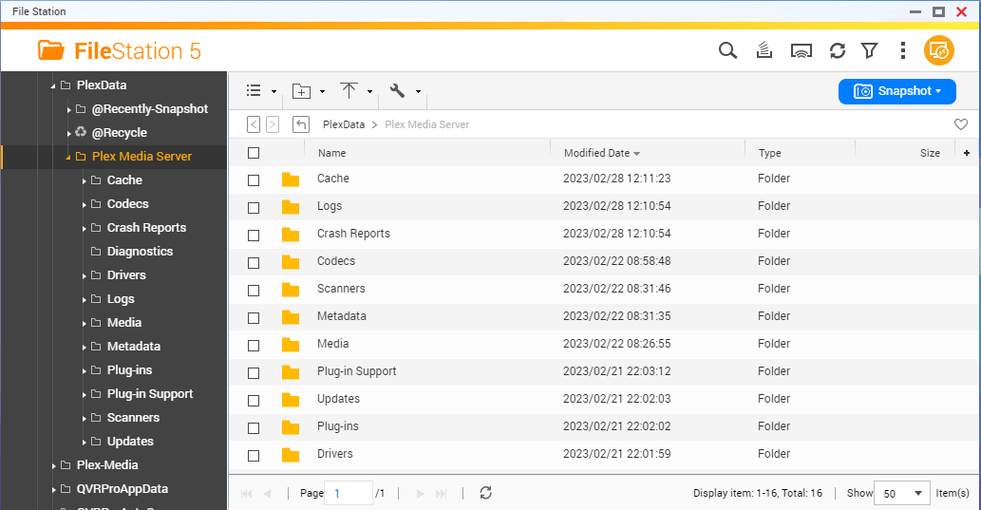Open the upload dropdown arrow
Screen dimensions: 981x510
370,91
